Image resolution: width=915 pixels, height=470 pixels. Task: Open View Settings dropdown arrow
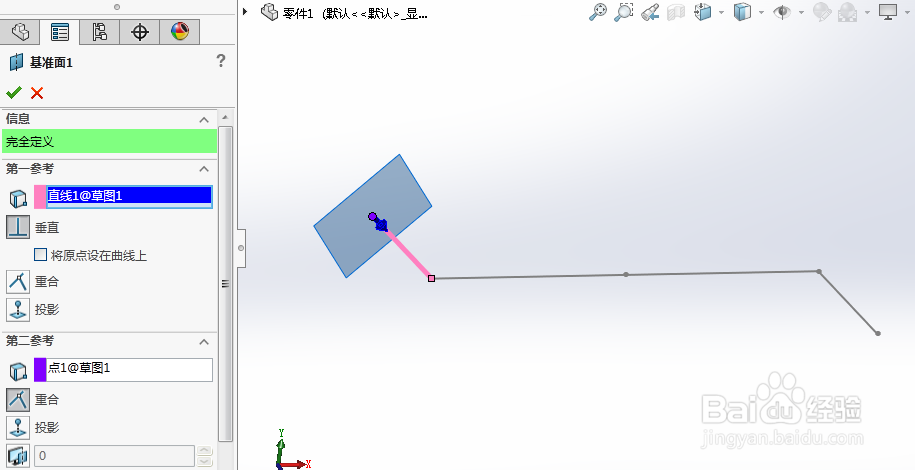click(x=907, y=12)
